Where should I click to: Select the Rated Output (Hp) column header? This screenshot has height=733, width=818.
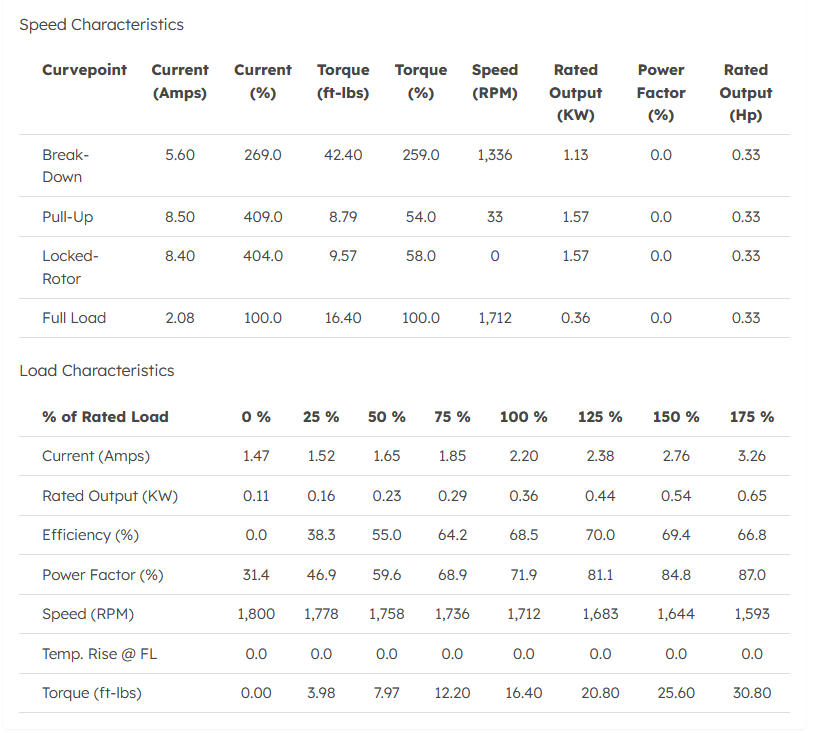[746, 92]
